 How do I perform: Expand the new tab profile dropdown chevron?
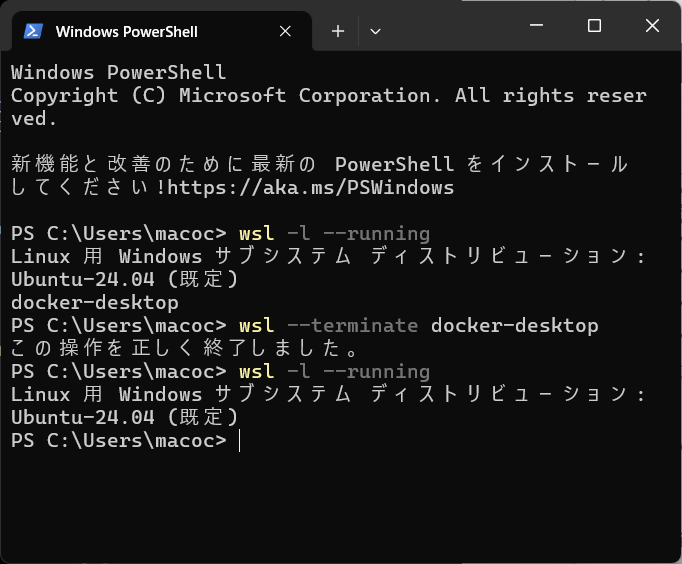[375, 31]
